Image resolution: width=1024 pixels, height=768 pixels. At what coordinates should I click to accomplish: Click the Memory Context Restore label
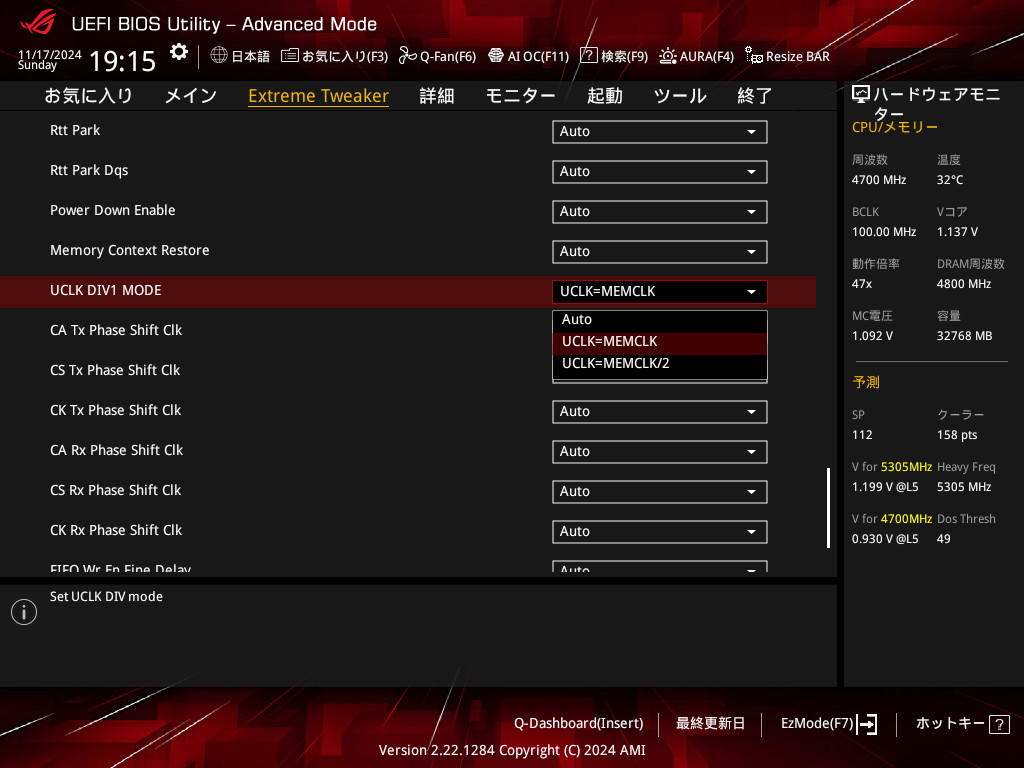click(130, 250)
